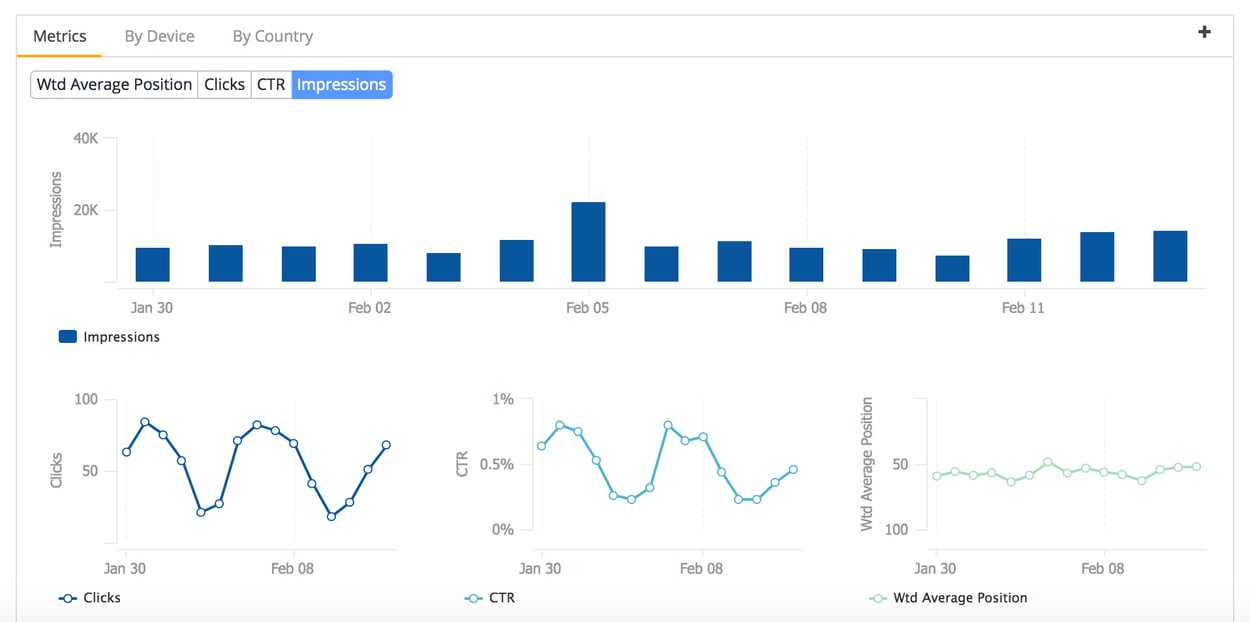Screen dimensions: 1250x622
Task: Select the Clicks metric button
Action: click(x=224, y=85)
